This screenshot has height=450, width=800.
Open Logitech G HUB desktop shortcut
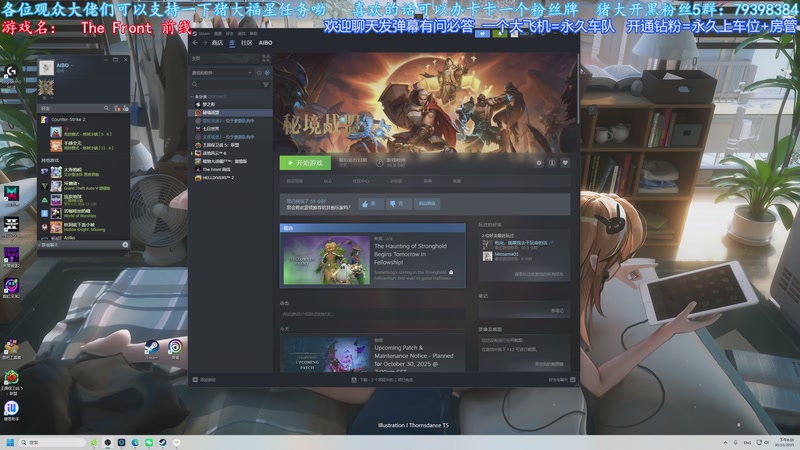click(11, 72)
